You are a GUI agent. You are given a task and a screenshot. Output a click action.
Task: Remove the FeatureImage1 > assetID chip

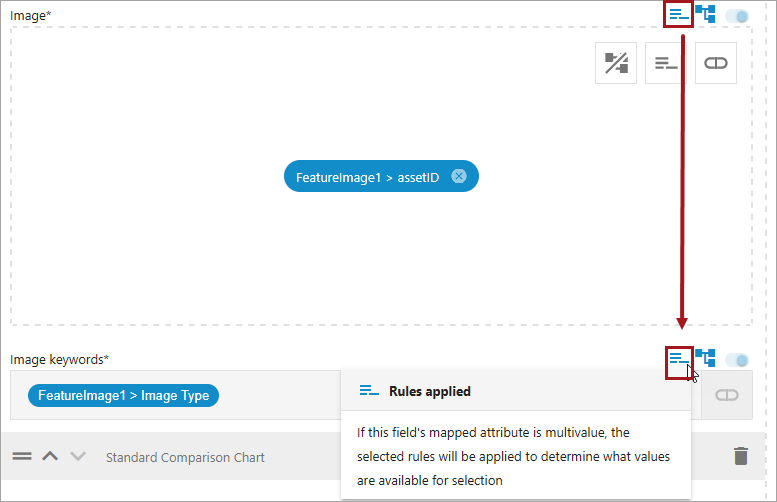tap(459, 177)
